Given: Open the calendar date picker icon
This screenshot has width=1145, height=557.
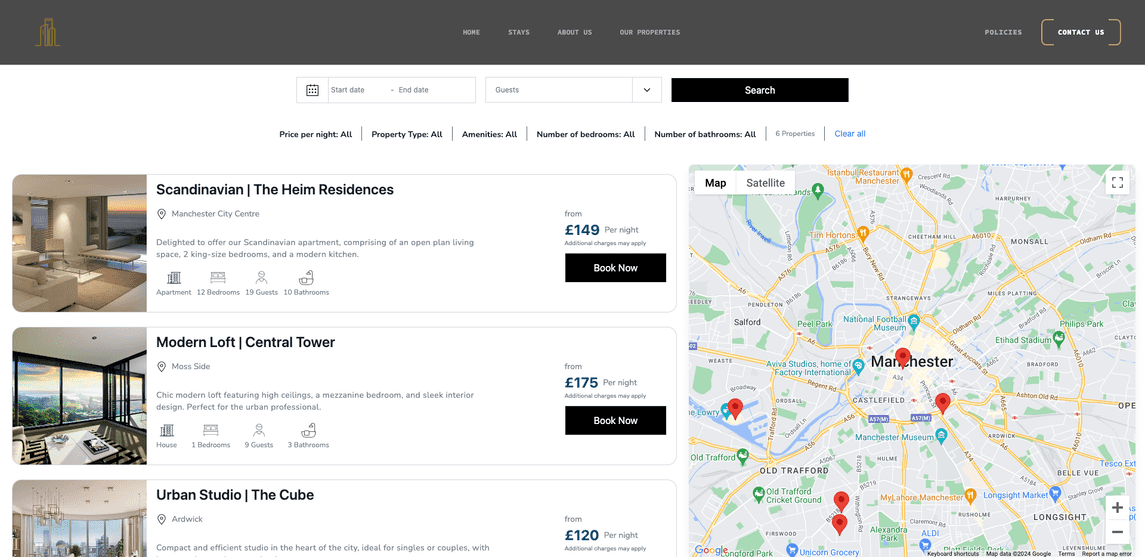Looking at the screenshot, I should 313,90.
